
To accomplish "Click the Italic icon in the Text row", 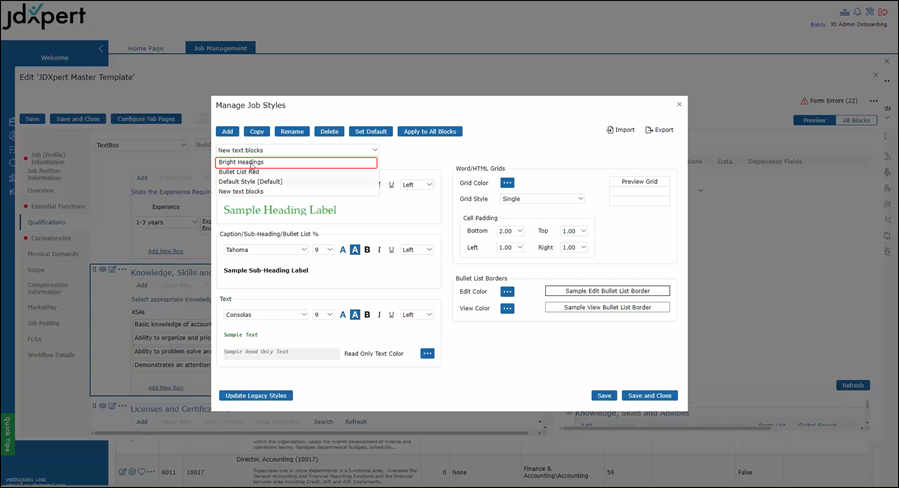I will pyautogui.click(x=379, y=314).
